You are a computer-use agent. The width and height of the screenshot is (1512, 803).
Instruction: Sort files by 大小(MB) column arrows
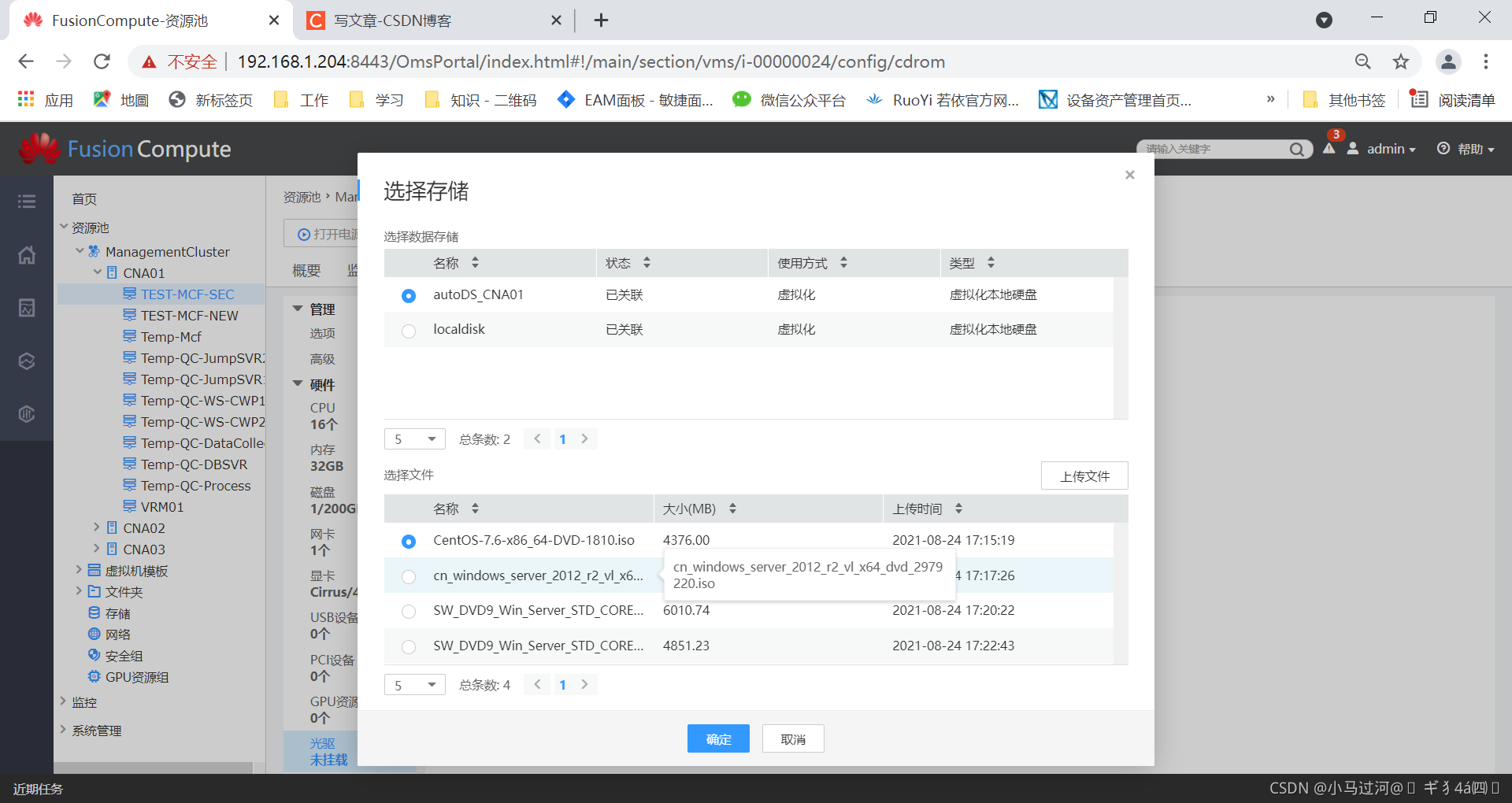(x=732, y=509)
